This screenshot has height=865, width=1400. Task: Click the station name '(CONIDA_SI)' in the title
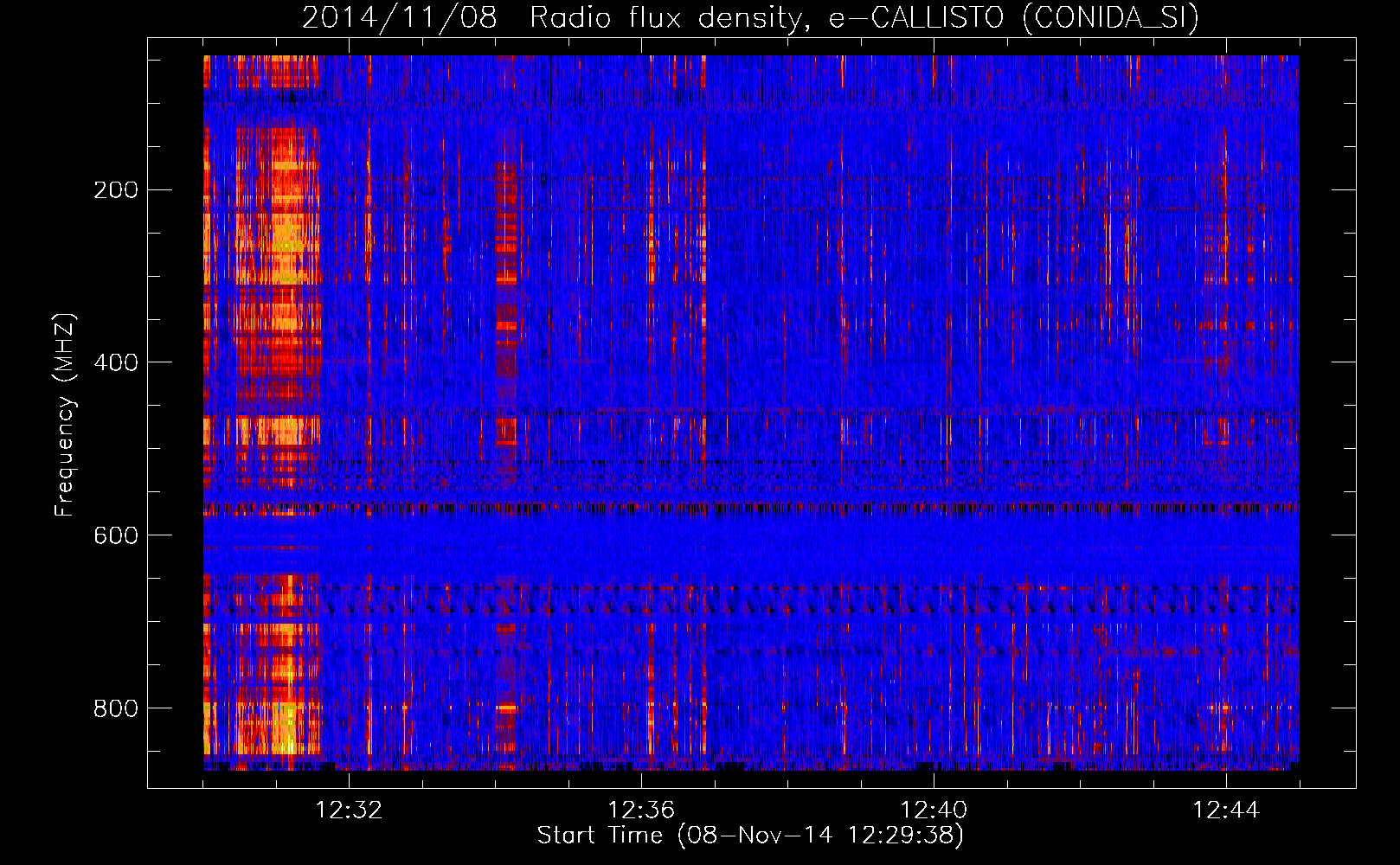[x=1110, y=18]
